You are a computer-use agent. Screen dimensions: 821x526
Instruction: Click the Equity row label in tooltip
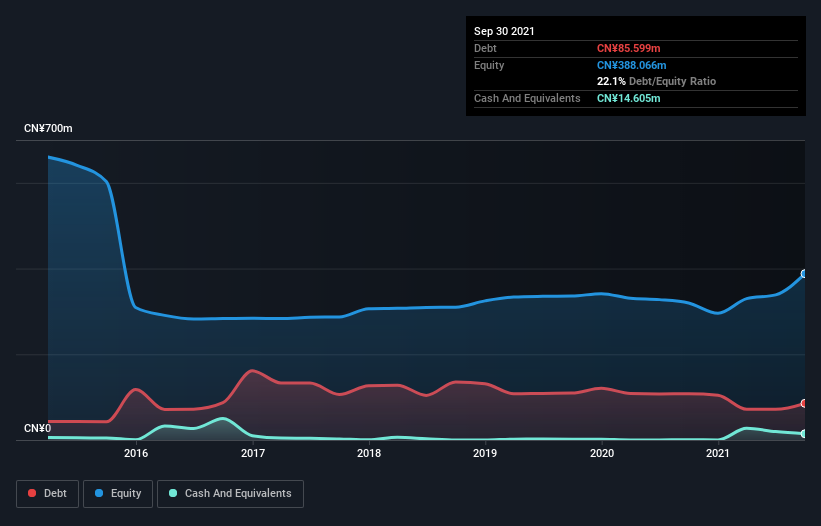point(489,65)
